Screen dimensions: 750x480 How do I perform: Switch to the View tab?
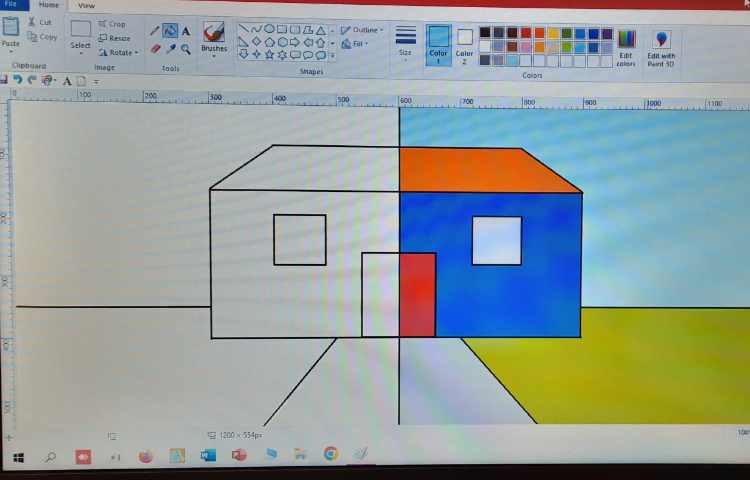pos(87,5)
